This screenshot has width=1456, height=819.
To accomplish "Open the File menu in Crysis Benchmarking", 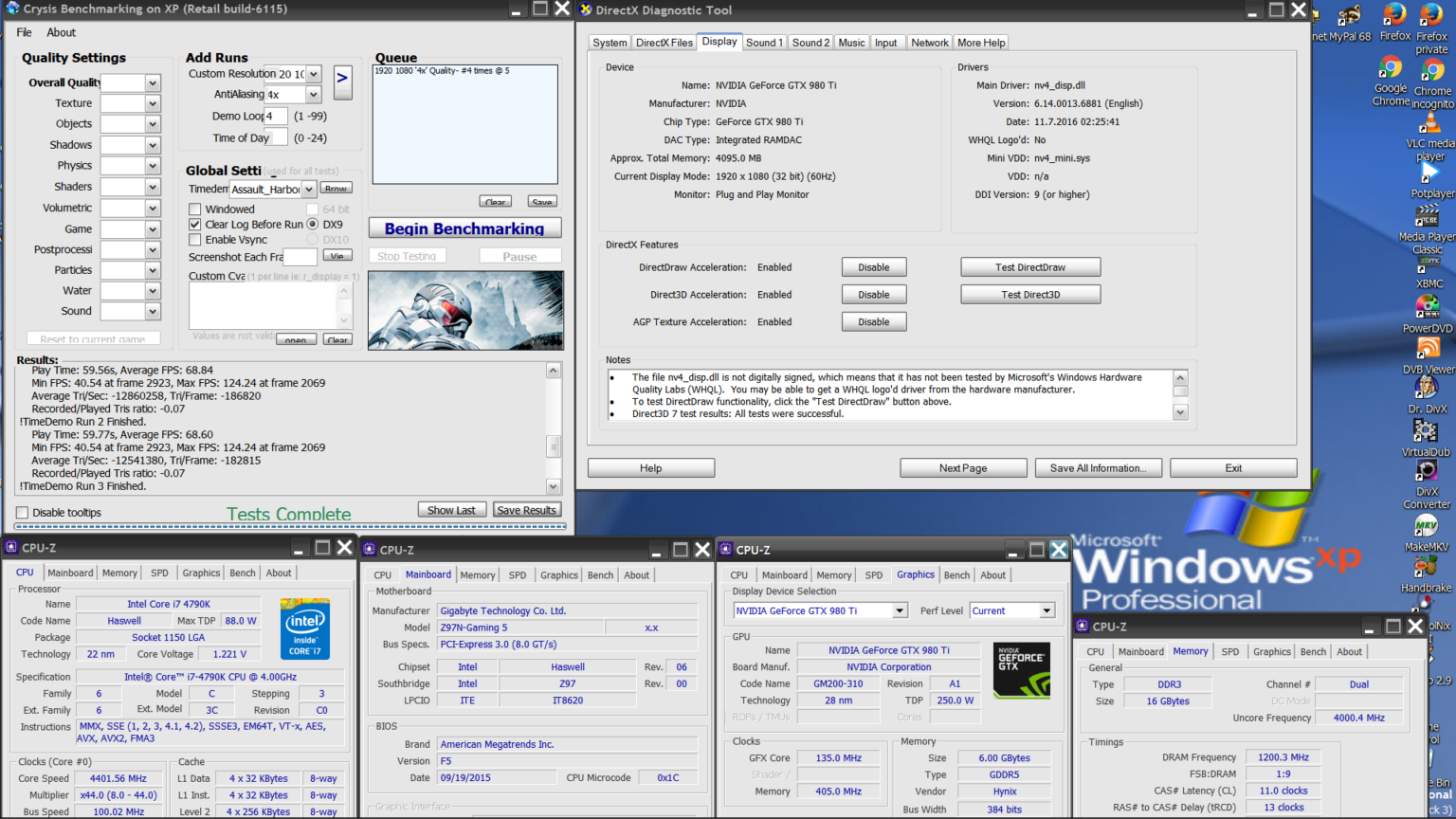I will coord(23,31).
